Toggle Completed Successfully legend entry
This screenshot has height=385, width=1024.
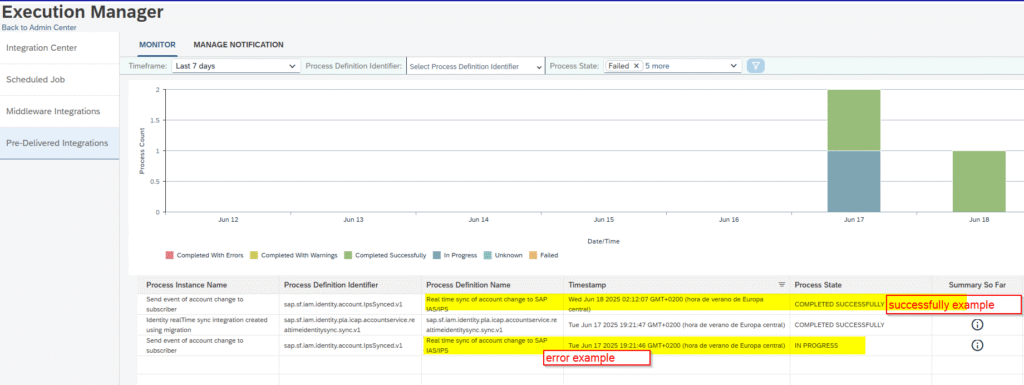coord(385,255)
